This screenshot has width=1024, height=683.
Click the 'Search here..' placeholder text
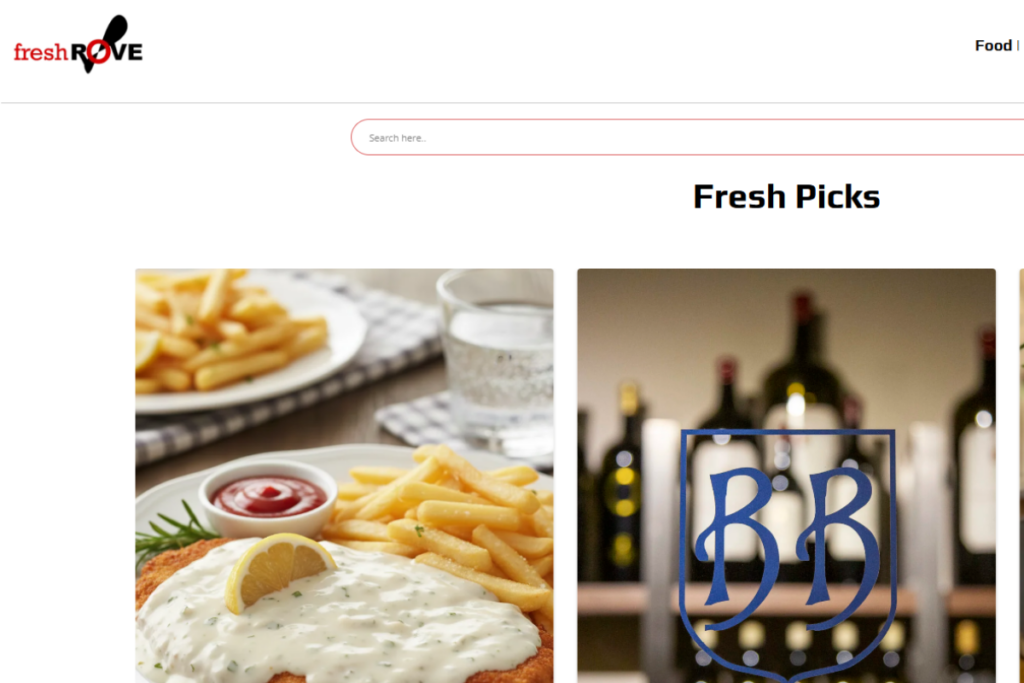[397, 138]
